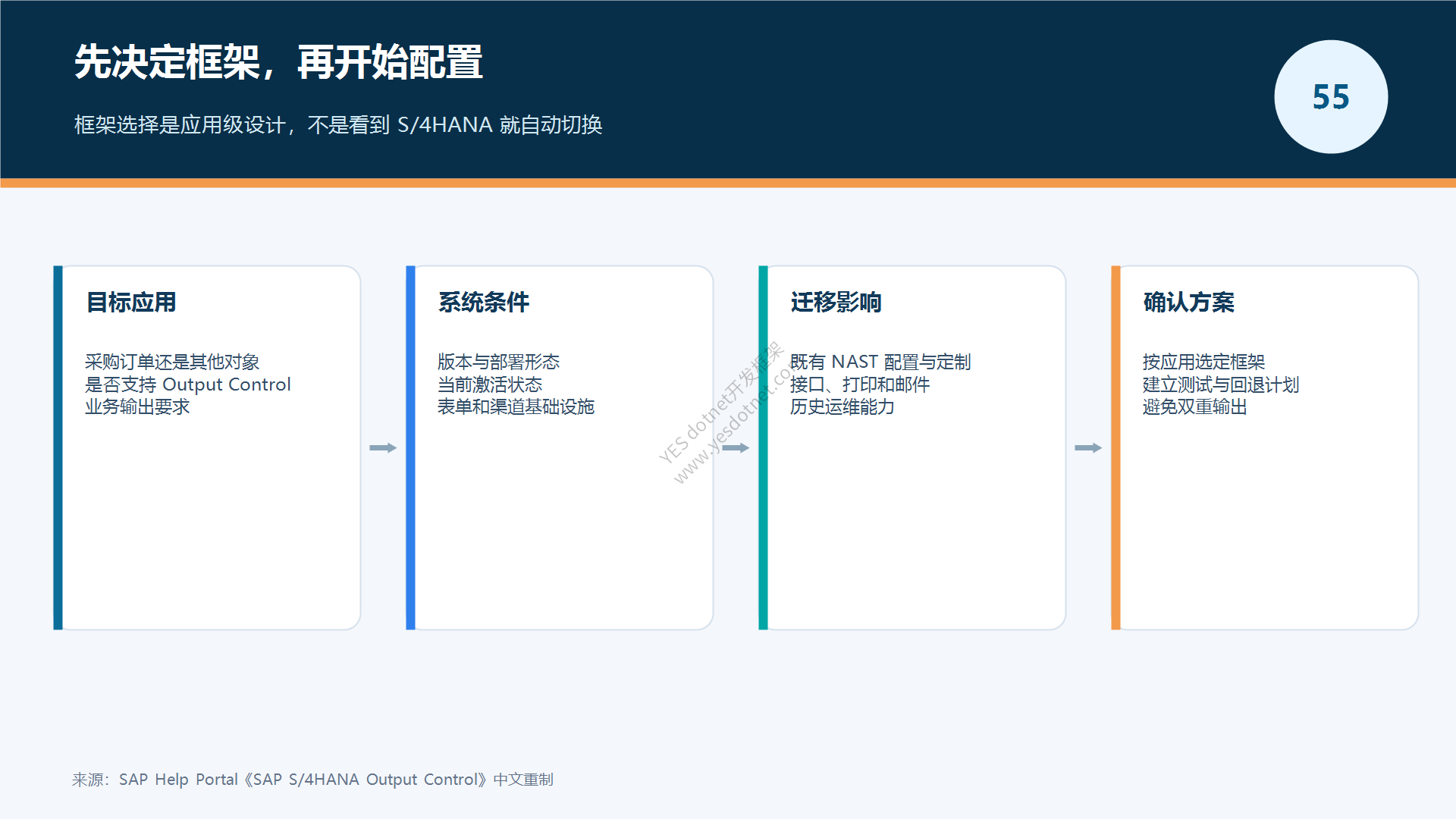Select the 系统条件 card heading

click(484, 302)
